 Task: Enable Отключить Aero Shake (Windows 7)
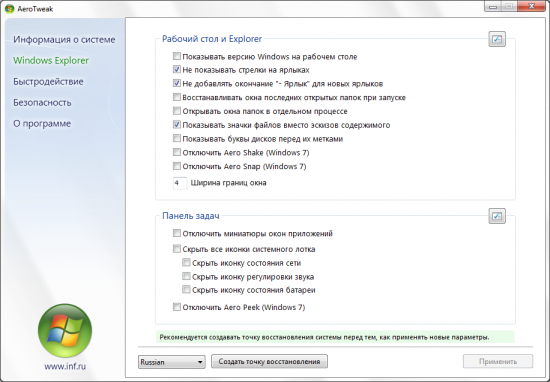pos(177,152)
